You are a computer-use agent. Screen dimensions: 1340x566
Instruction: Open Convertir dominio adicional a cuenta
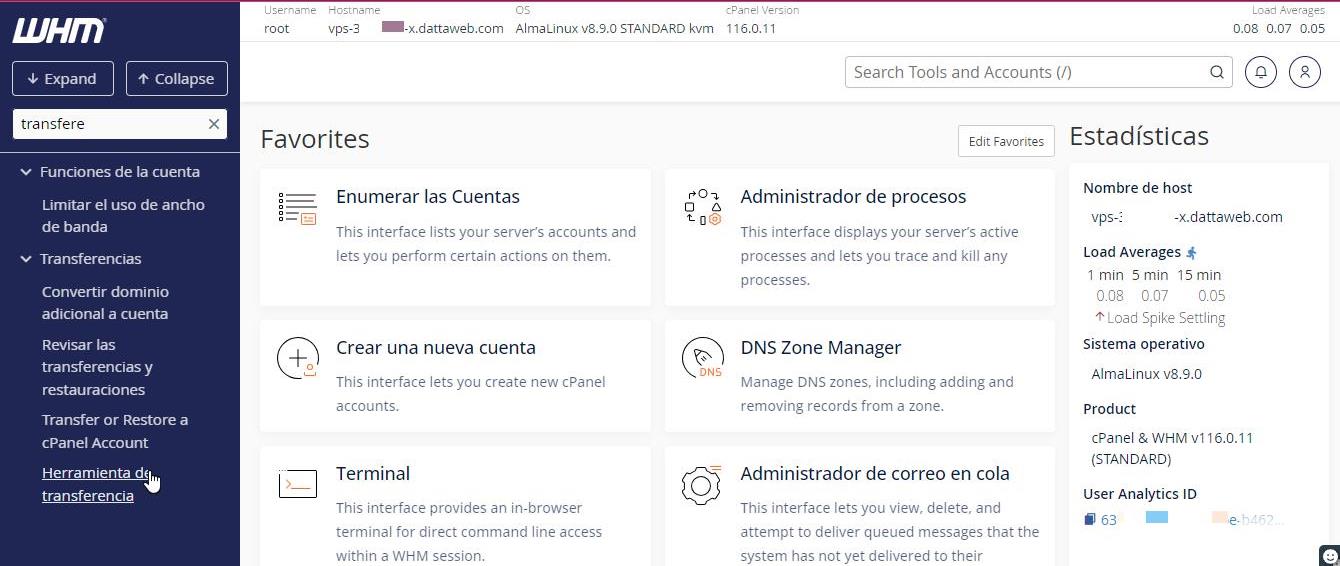(x=105, y=302)
